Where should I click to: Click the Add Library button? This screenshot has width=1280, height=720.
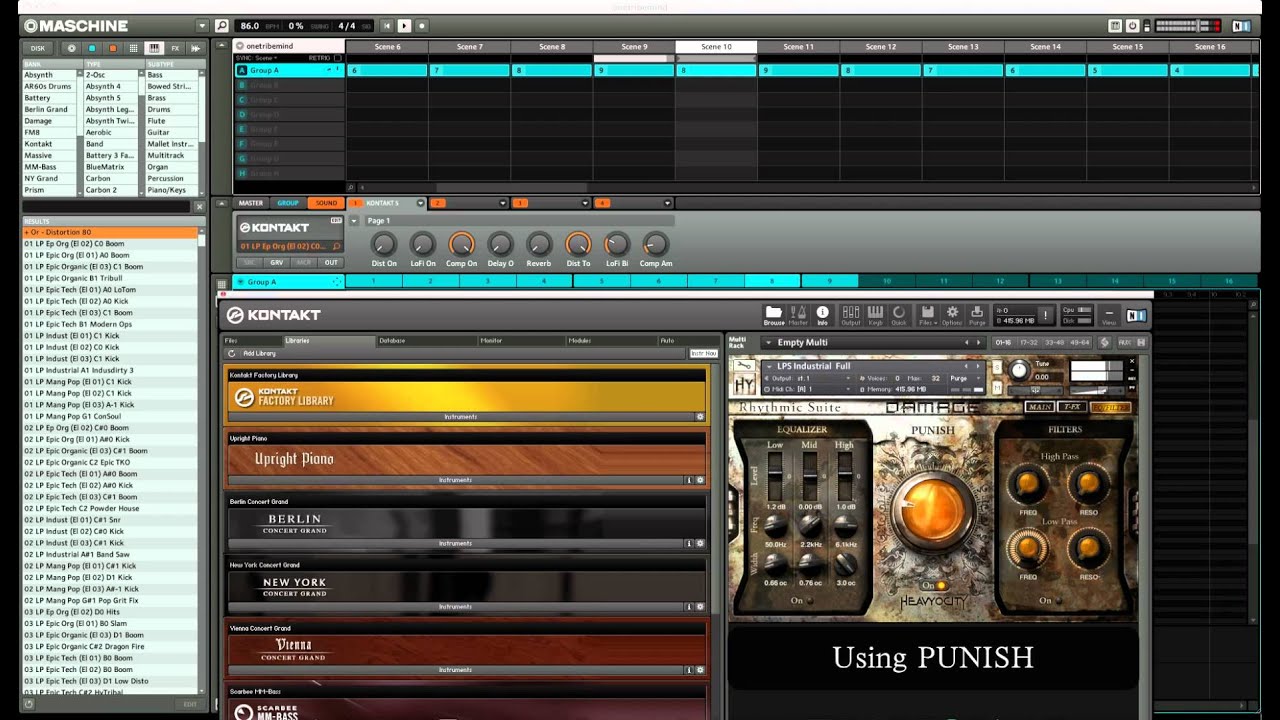point(258,353)
